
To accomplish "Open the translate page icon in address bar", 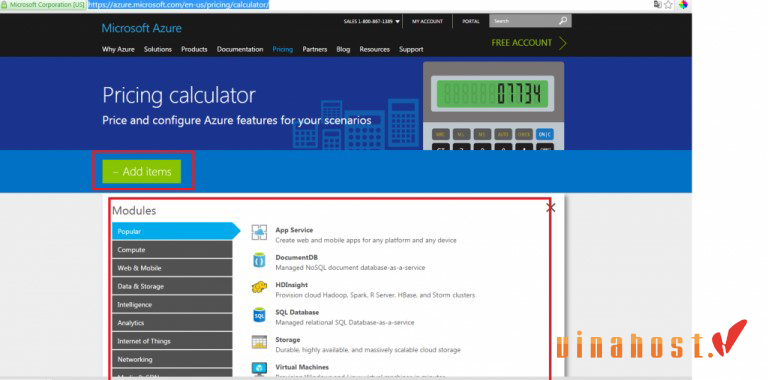I will pos(657,4).
